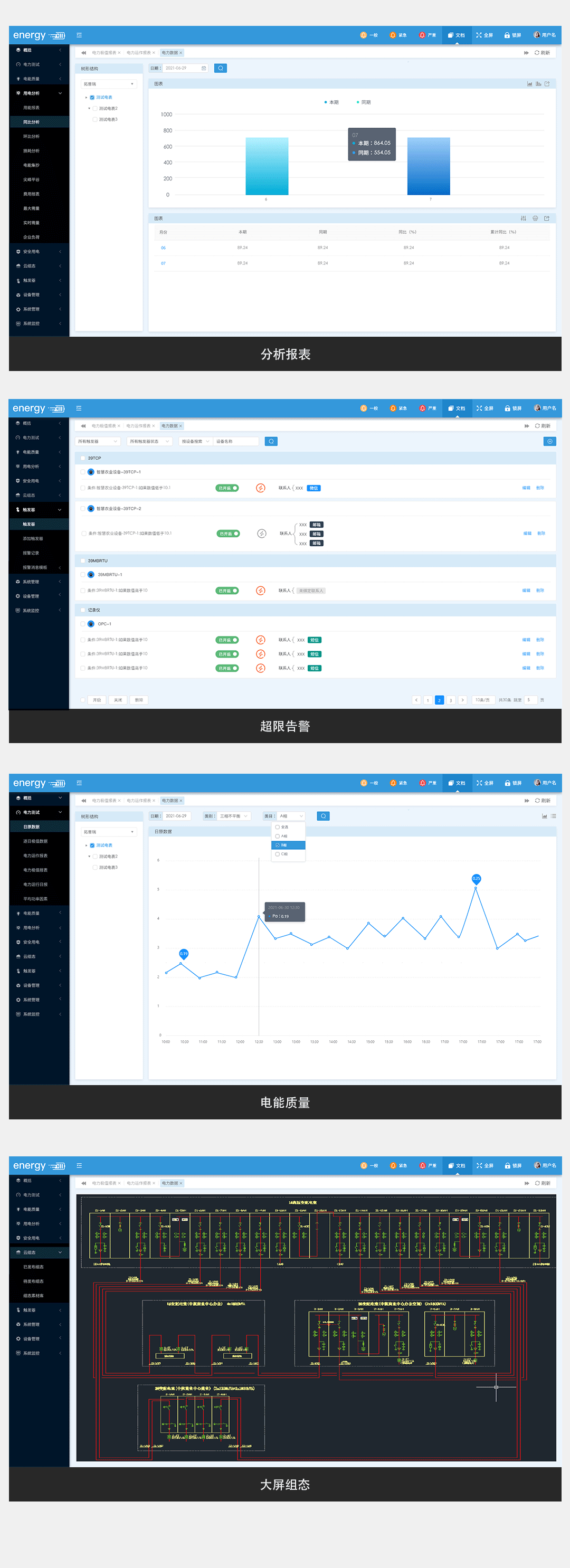Screen dimensions: 570x1568
Task: Click list view icon above 日原数据 chart
Action: (x=553, y=815)
